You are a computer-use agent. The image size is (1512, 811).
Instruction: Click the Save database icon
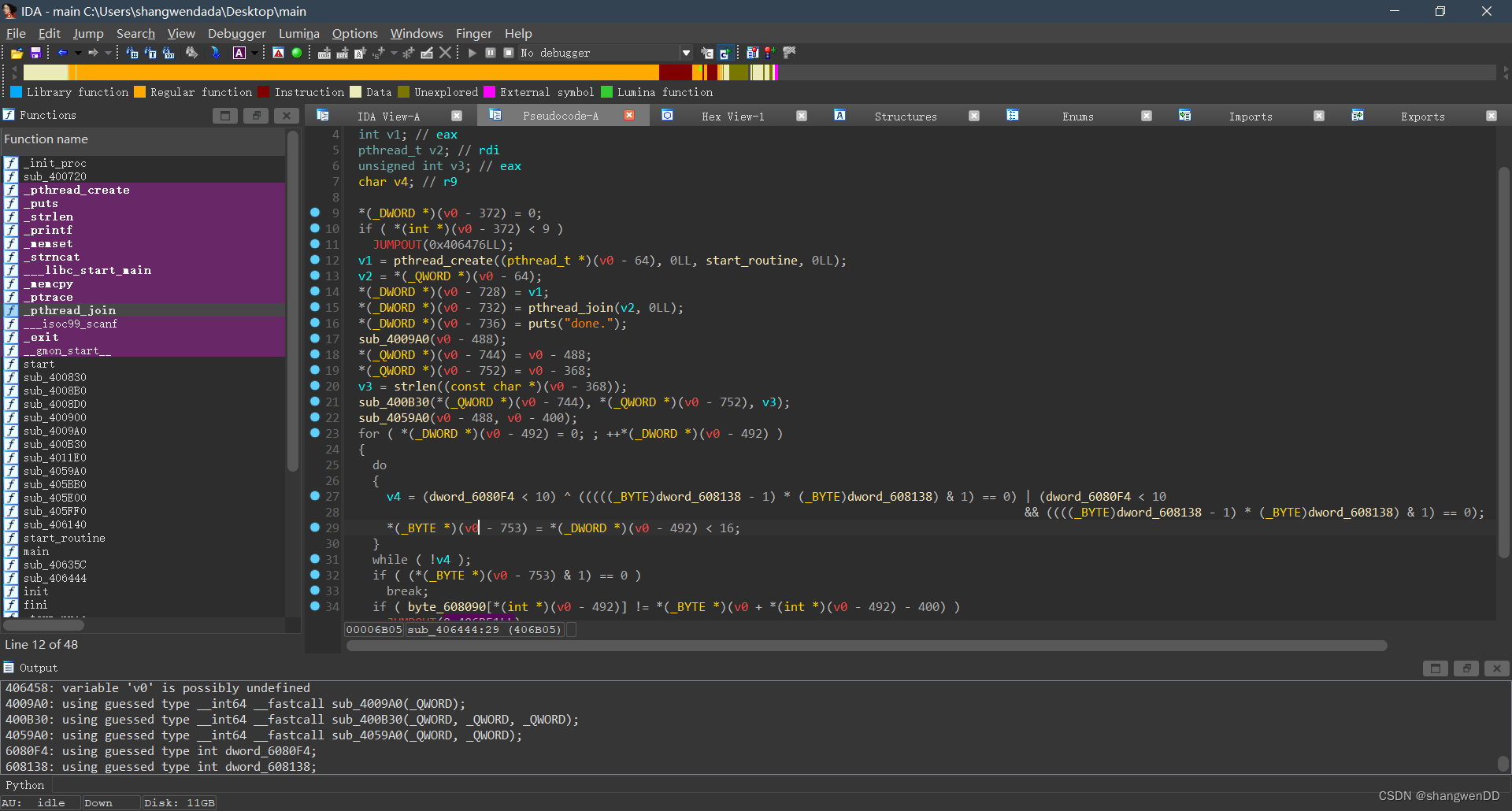coord(35,53)
